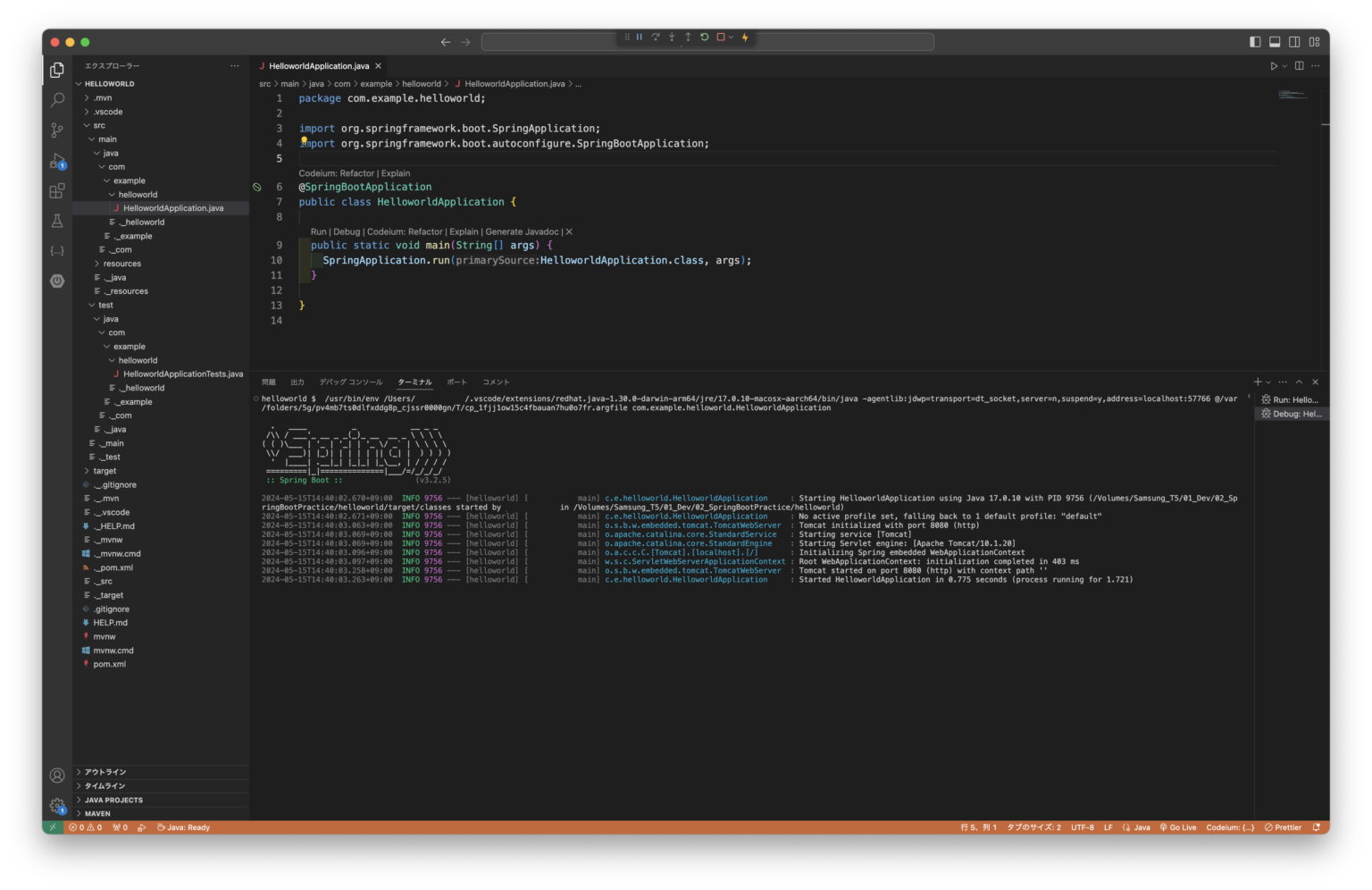This screenshot has height=890, width=1372.
Task: Toggle the secondary sidebar visibility
Action: click(x=1294, y=41)
